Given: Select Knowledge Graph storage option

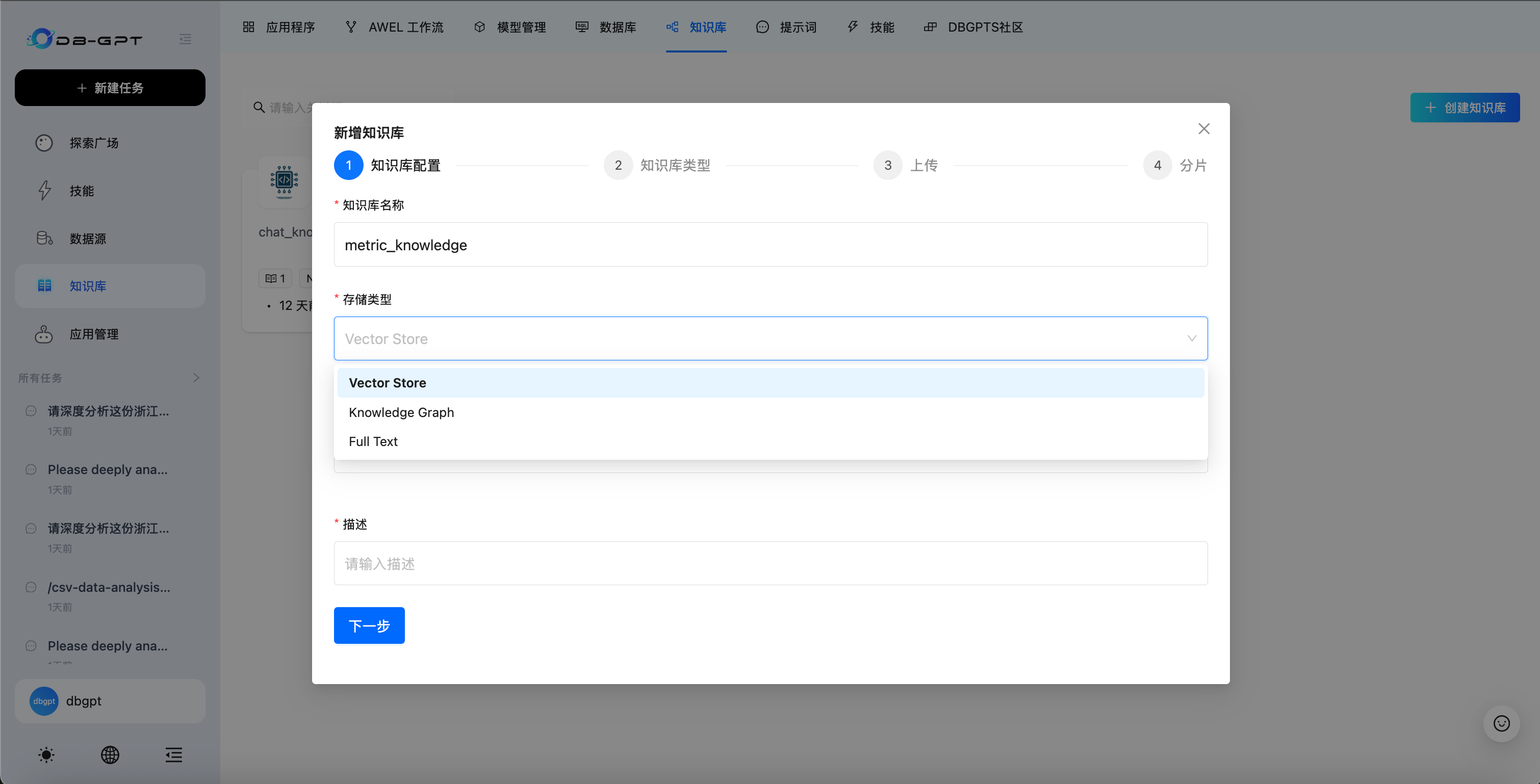Looking at the screenshot, I should click(401, 412).
